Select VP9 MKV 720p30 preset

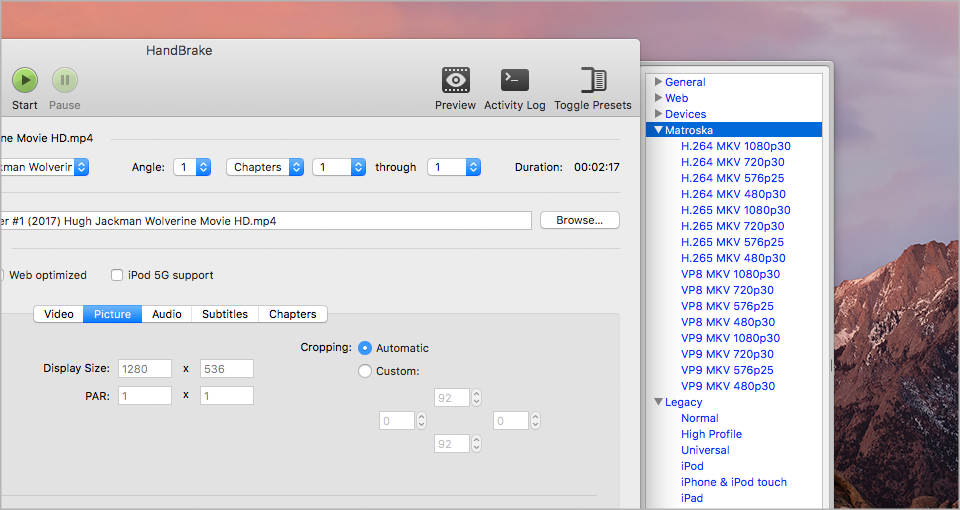(727, 354)
